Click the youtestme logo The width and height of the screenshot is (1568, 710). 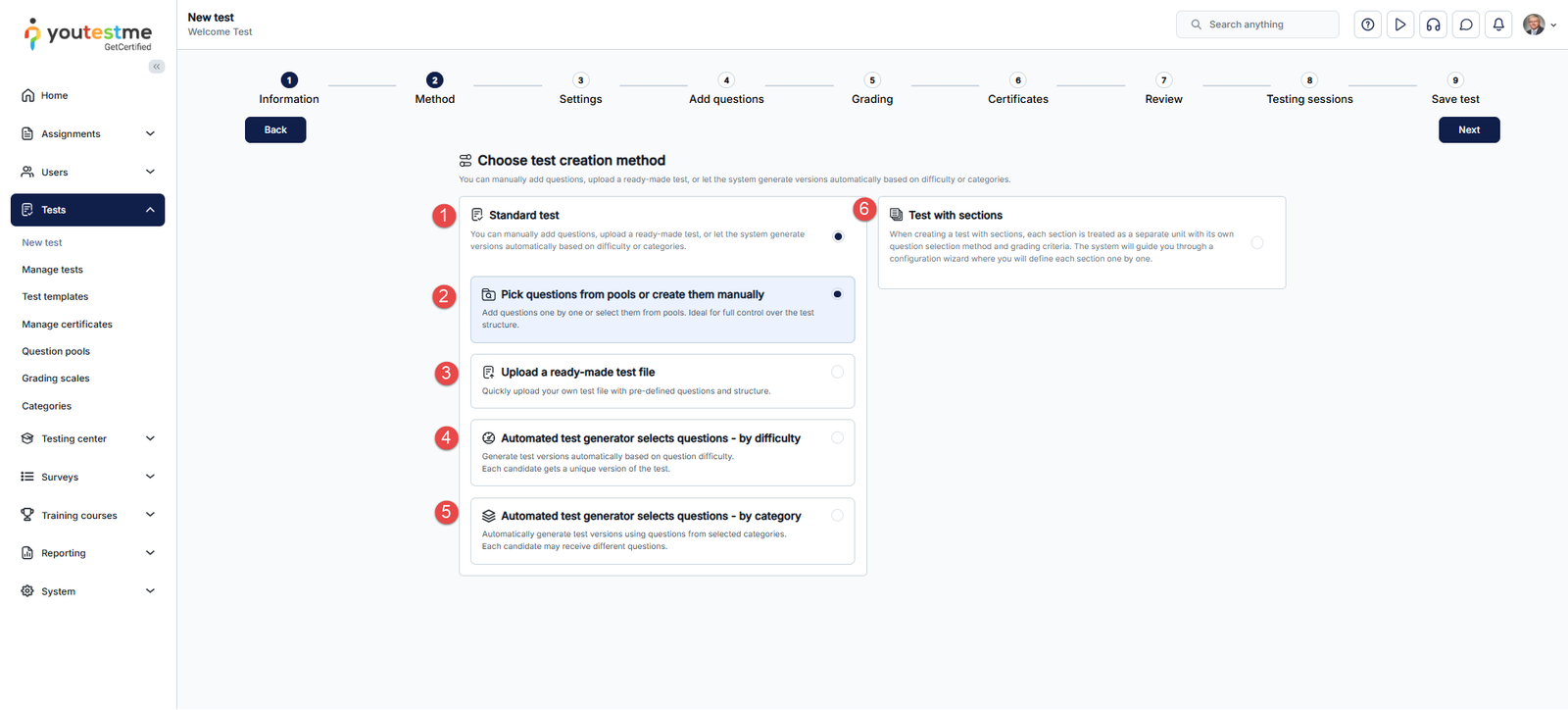(x=88, y=33)
